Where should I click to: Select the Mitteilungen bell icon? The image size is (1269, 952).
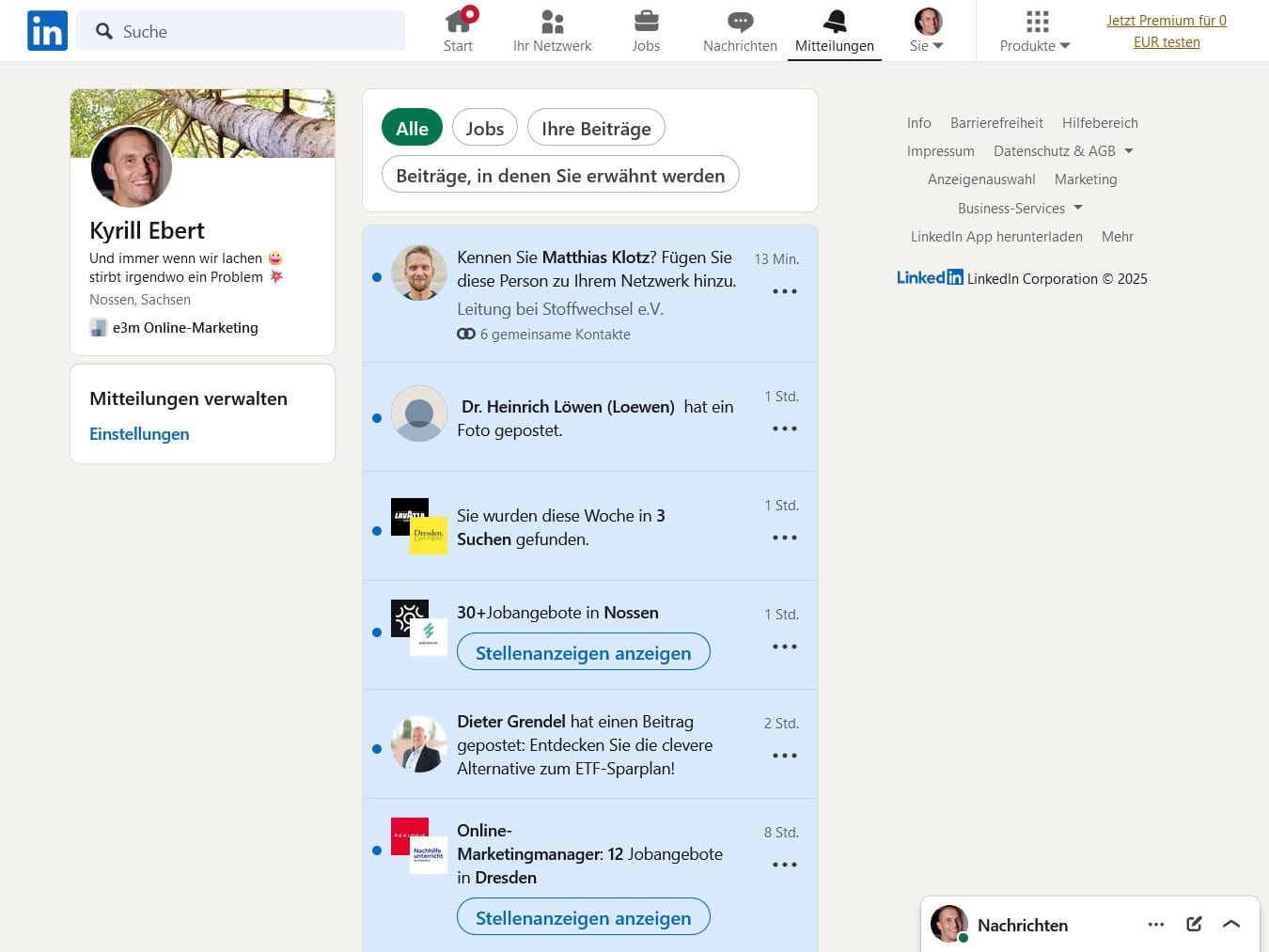pos(835,30)
